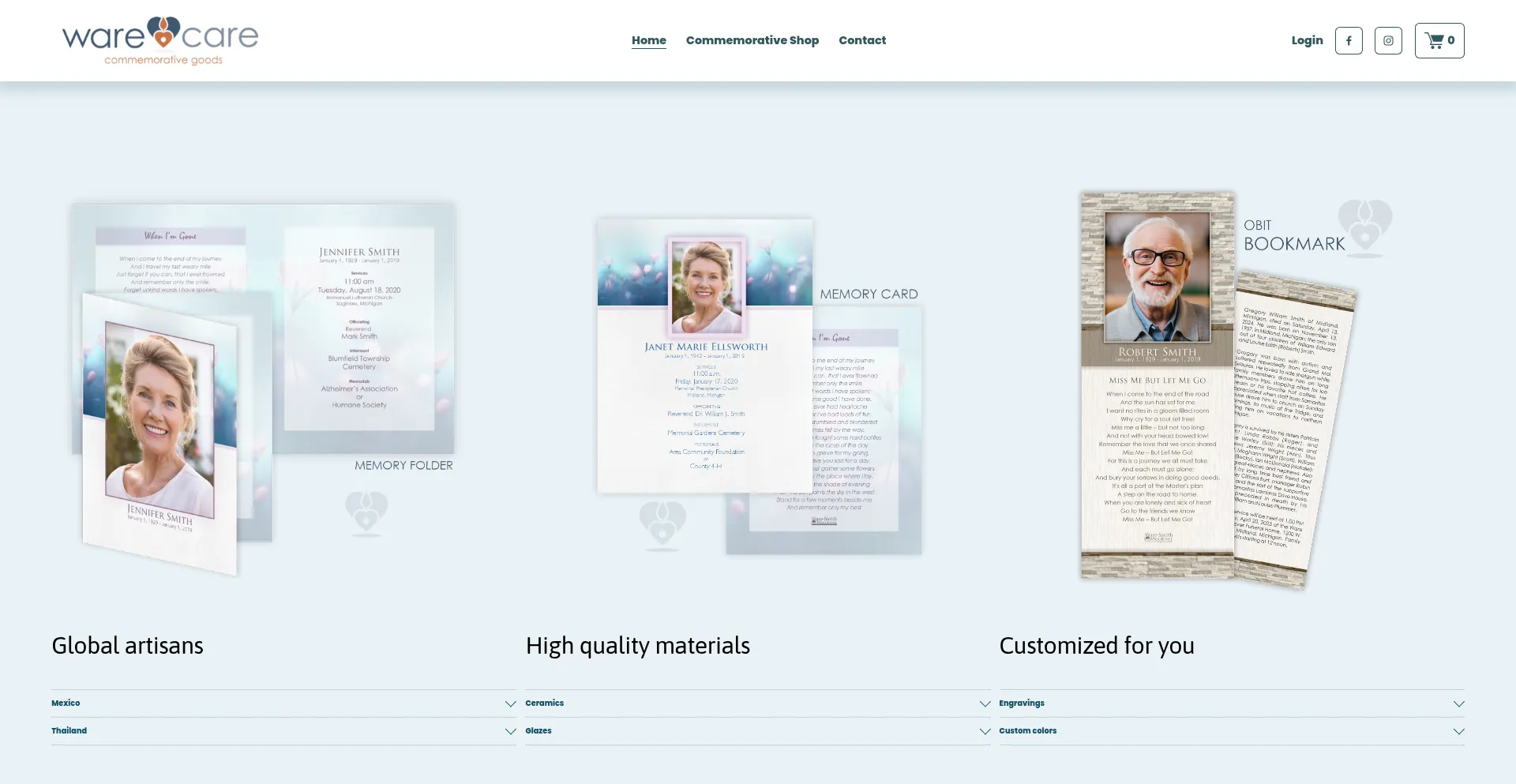The width and height of the screenshot is (1516, 784).
Task: Expand the Engravings section
Action: [x=1231, y=703]
